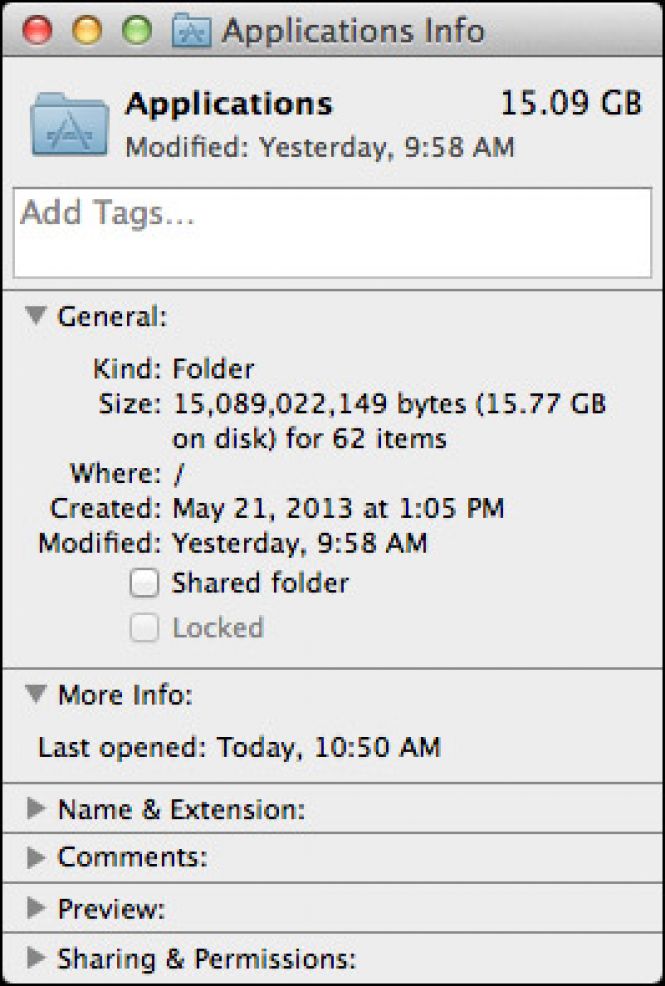Click the Created date May 21, 2013
The width and height of the screenshot is (665, 986).
[338, 508]
